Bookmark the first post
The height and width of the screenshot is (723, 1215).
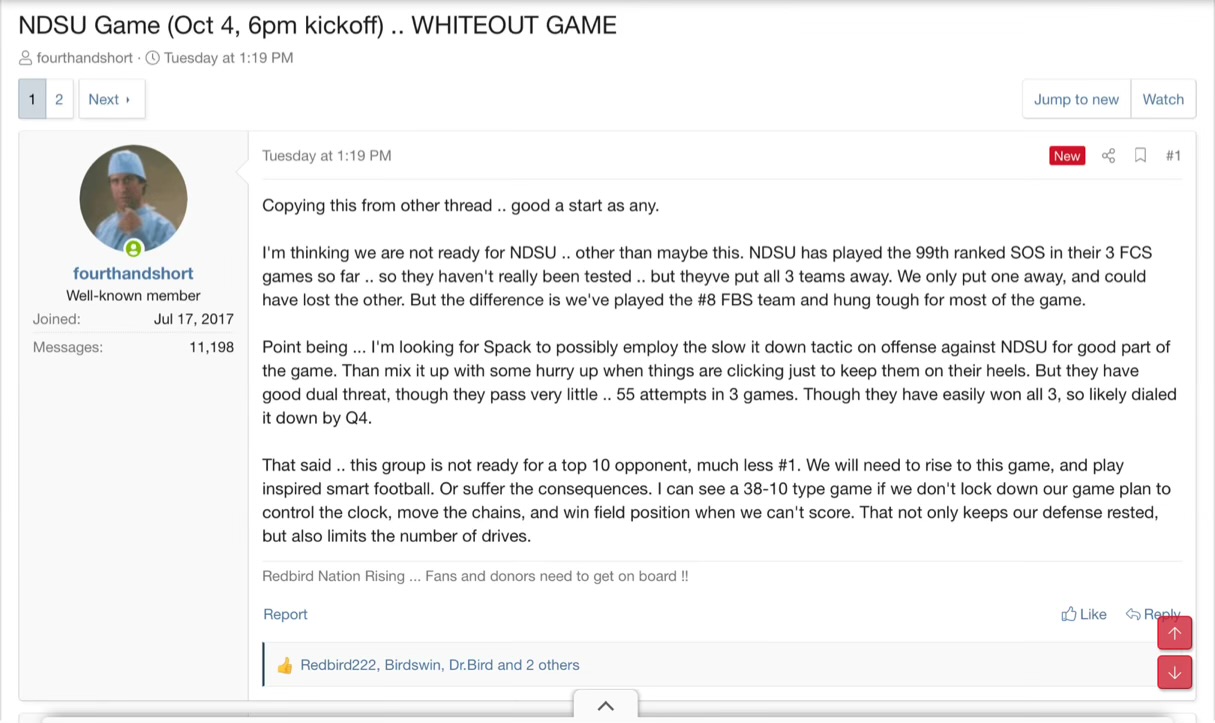(x=1140, y=156)
